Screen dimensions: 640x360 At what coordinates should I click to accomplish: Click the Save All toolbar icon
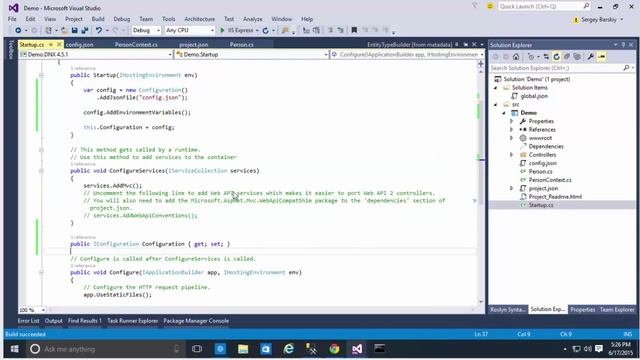(85, 30)
